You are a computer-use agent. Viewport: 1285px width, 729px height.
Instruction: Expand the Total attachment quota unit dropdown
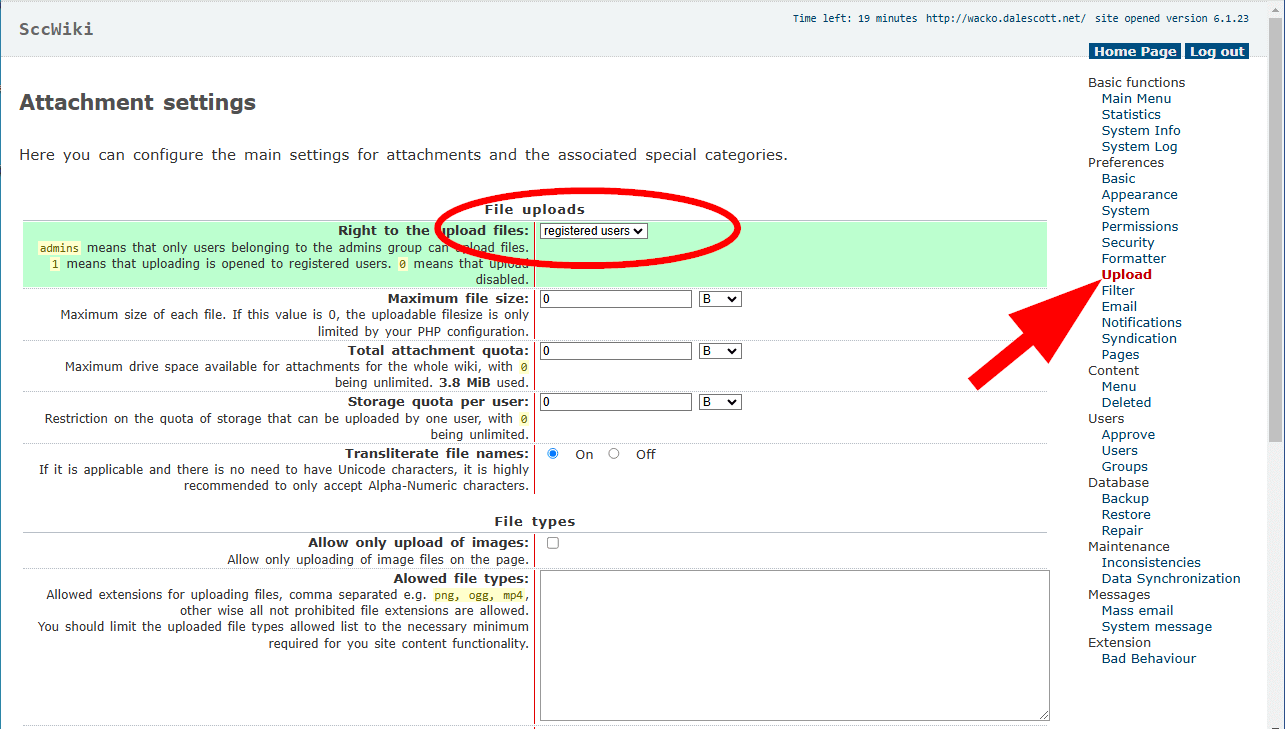719,351
